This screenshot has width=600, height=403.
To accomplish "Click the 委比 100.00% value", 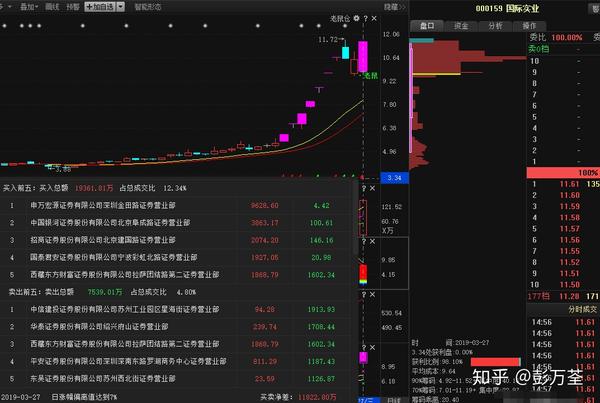I will click(567, 38).
